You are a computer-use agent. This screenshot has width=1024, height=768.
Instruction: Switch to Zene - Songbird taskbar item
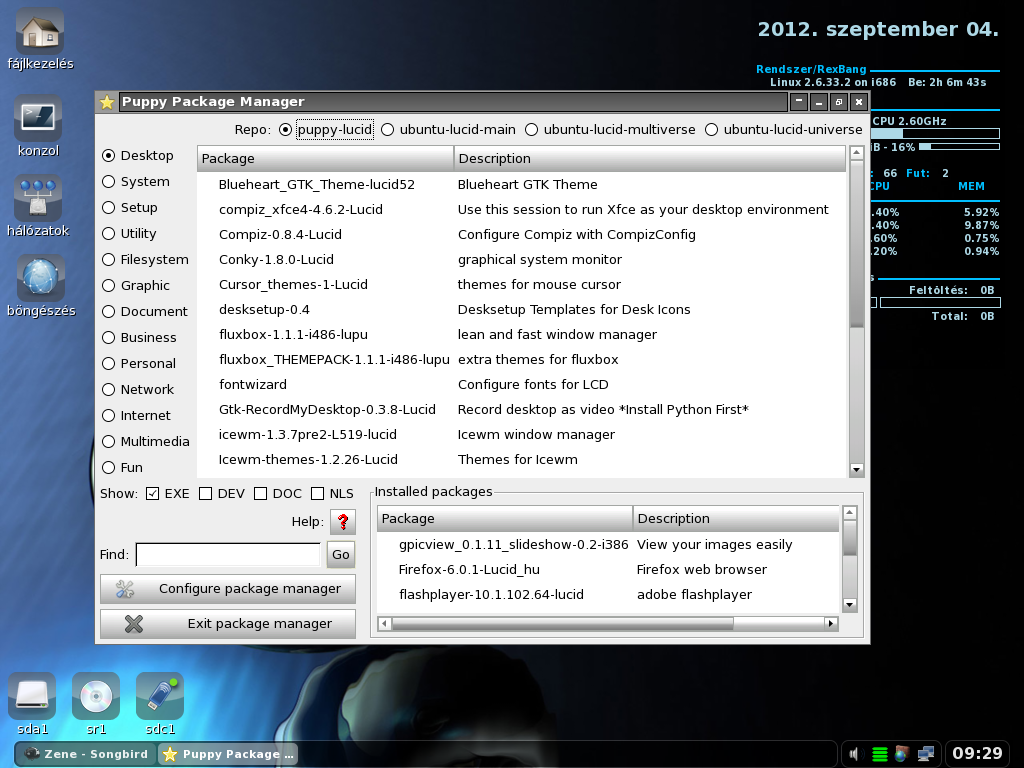coord(86,754)
